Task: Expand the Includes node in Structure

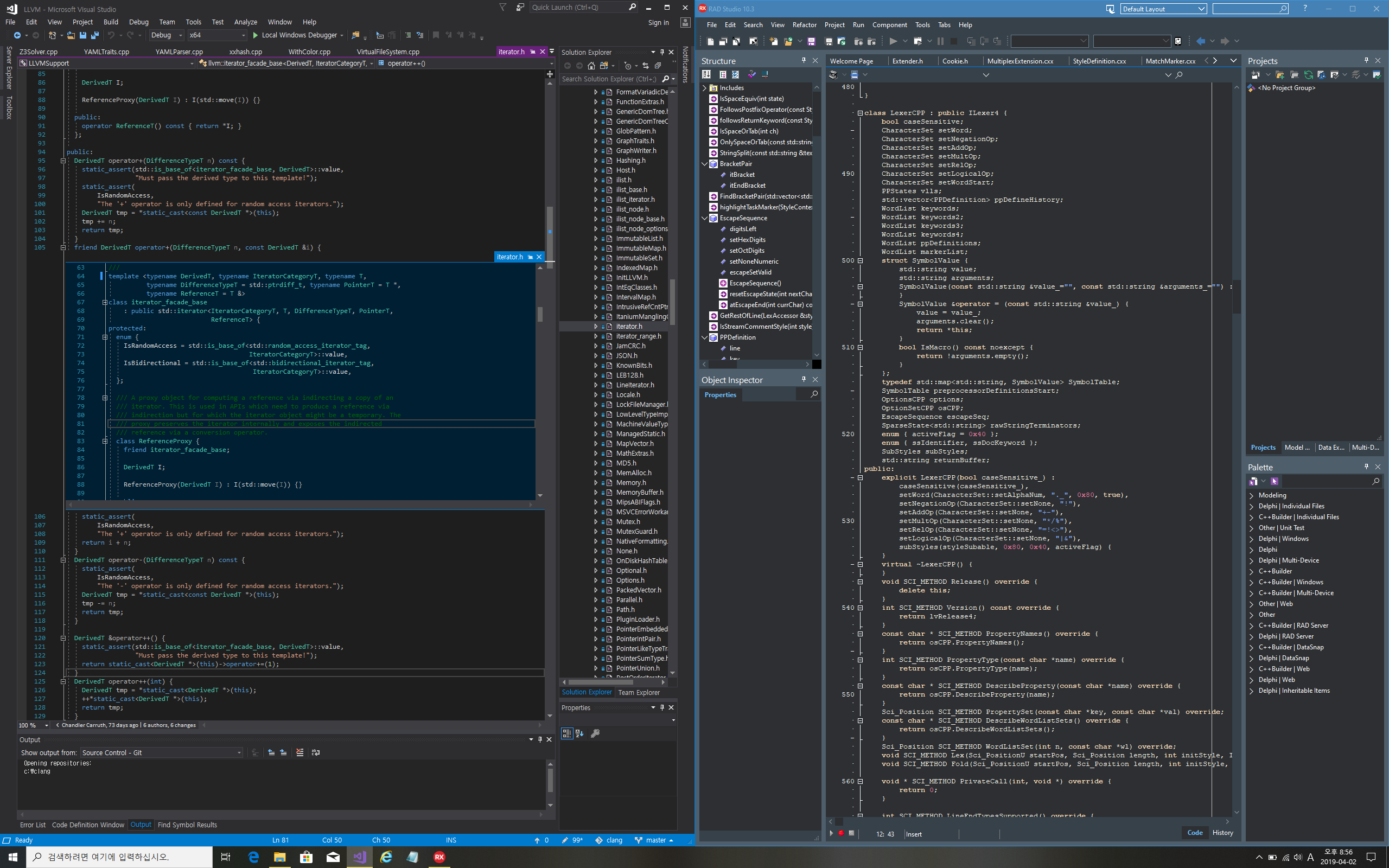Action: (705, 88)
